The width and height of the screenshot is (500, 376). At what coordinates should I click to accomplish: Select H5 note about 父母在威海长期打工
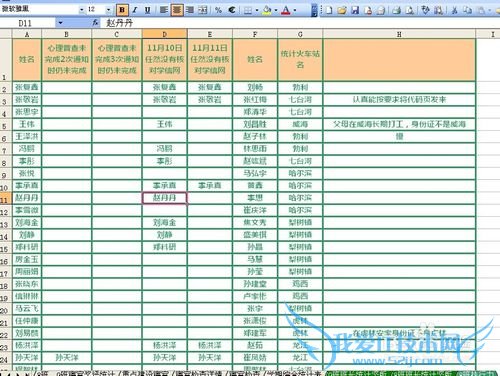[399, 124]
